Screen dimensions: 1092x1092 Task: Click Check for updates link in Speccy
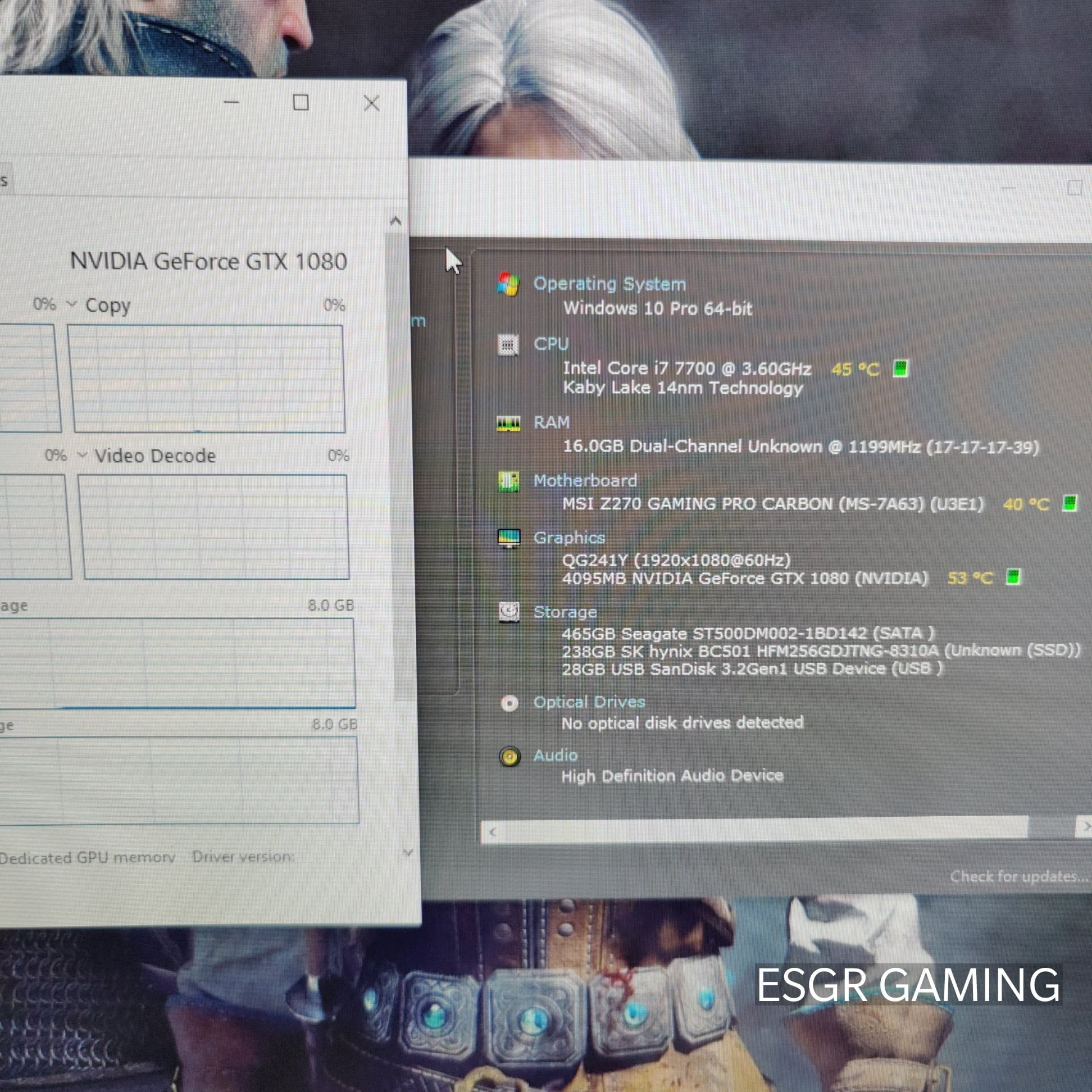(x=1018, y=876)
